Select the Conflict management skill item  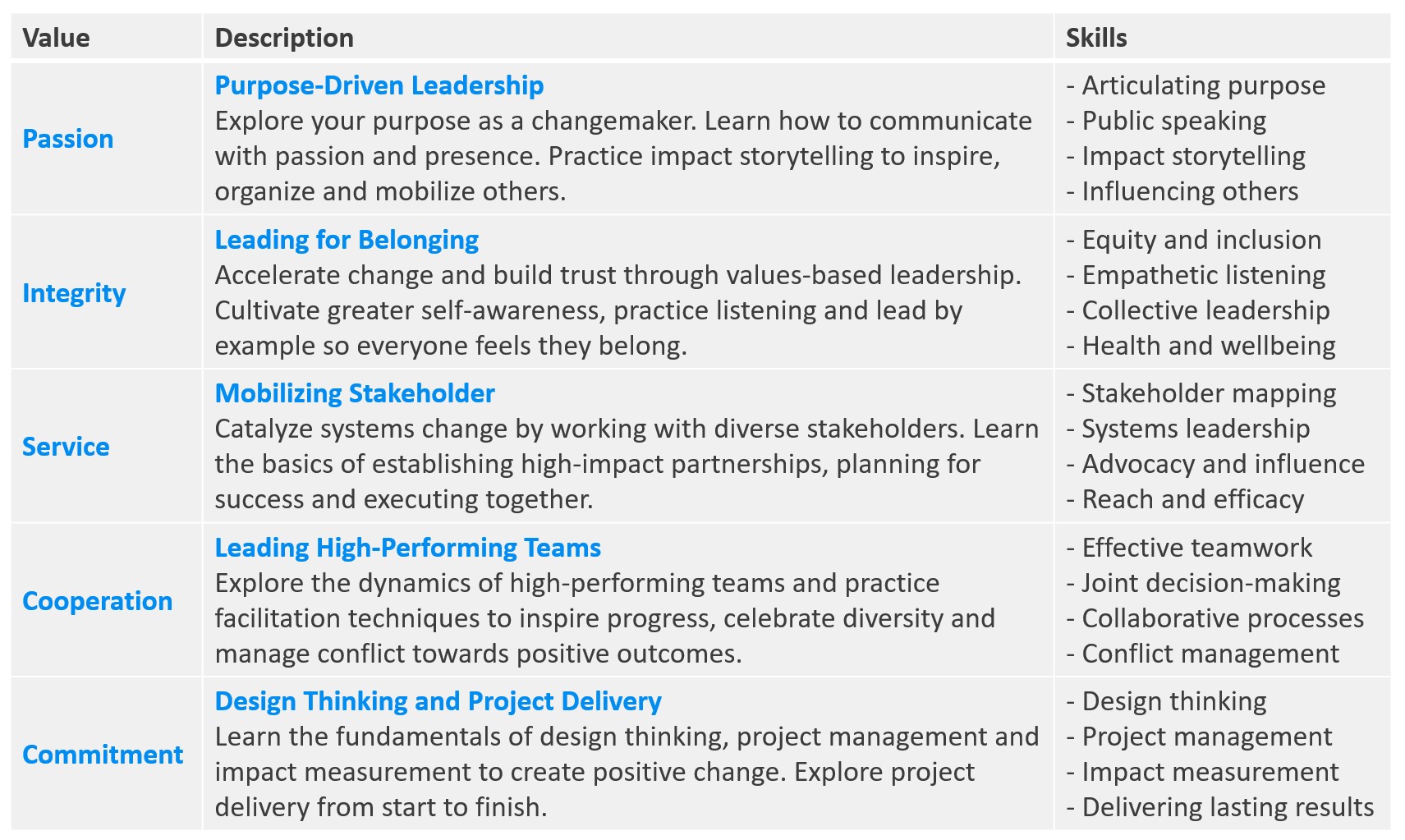point(1210,654)
